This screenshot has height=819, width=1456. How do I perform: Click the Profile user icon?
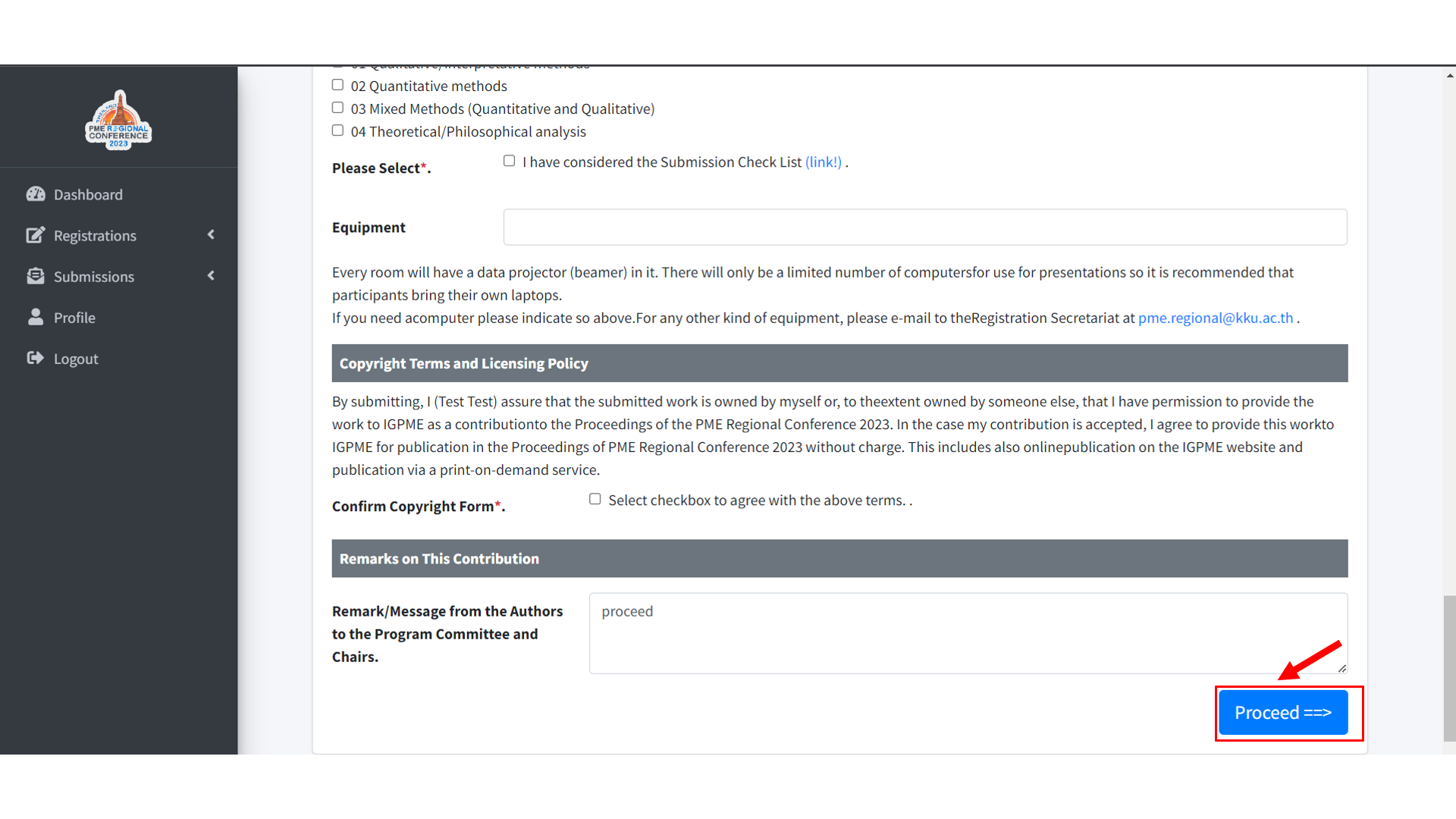[36, 317]
